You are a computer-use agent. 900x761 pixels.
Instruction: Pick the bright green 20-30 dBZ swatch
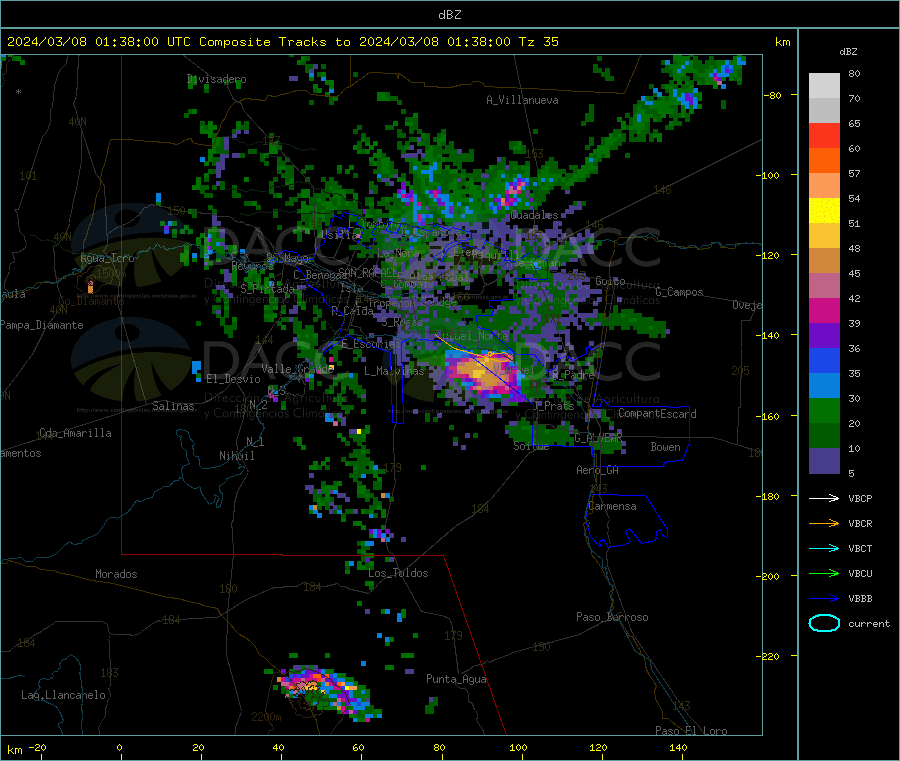point(824,410)
